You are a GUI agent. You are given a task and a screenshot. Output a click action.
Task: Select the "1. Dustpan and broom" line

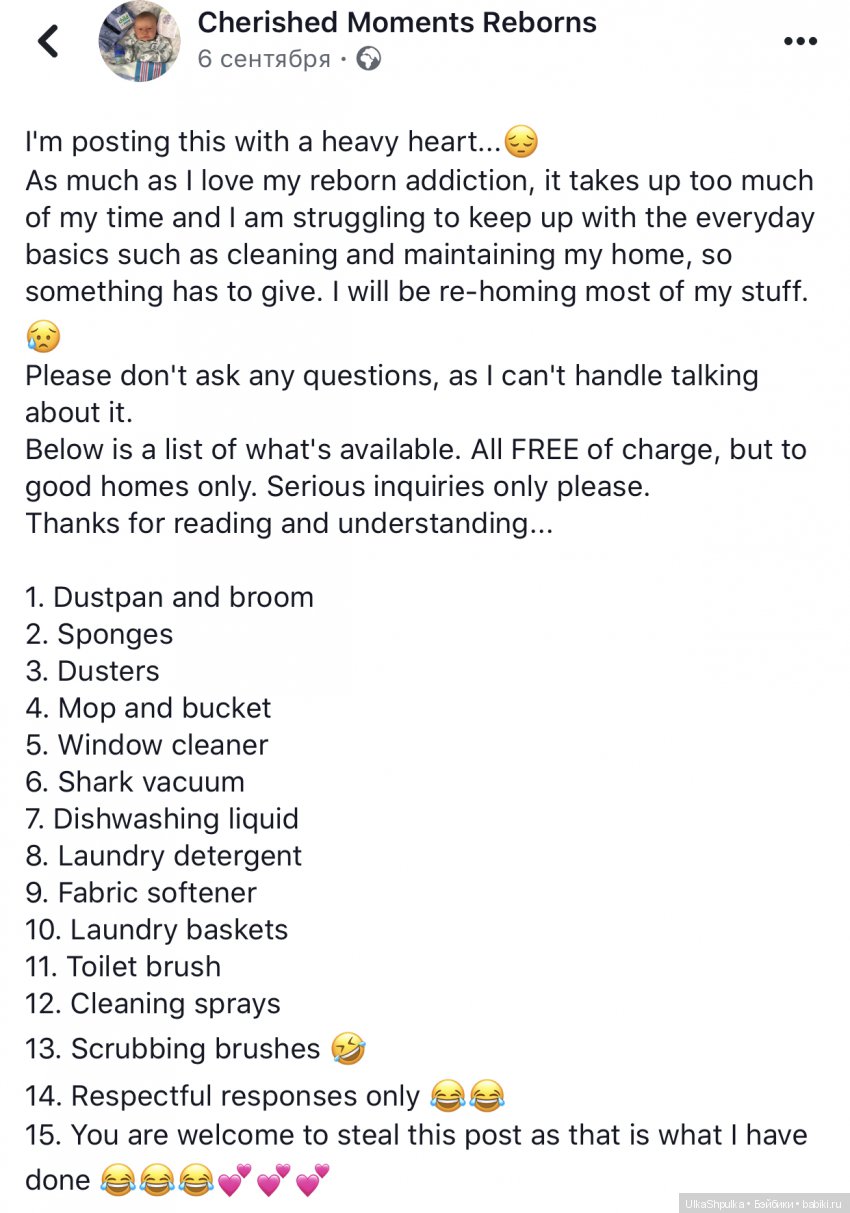tap(169, 597)
